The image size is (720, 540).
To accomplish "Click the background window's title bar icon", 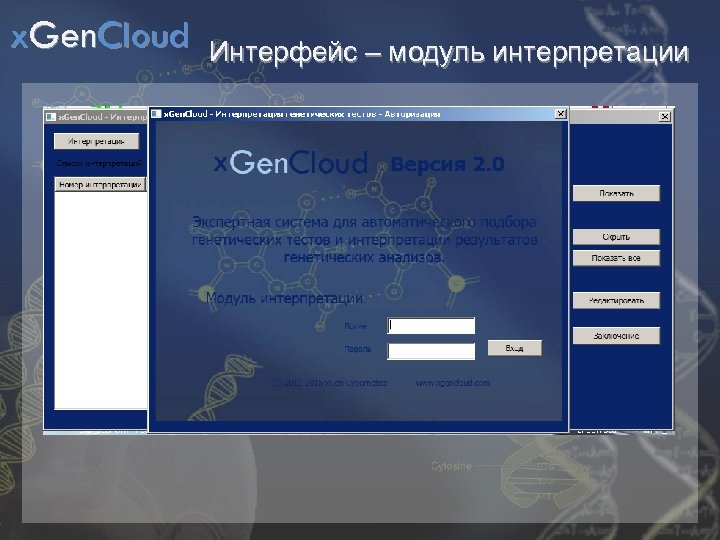I will pyautogui.click(x=51, y=117).
